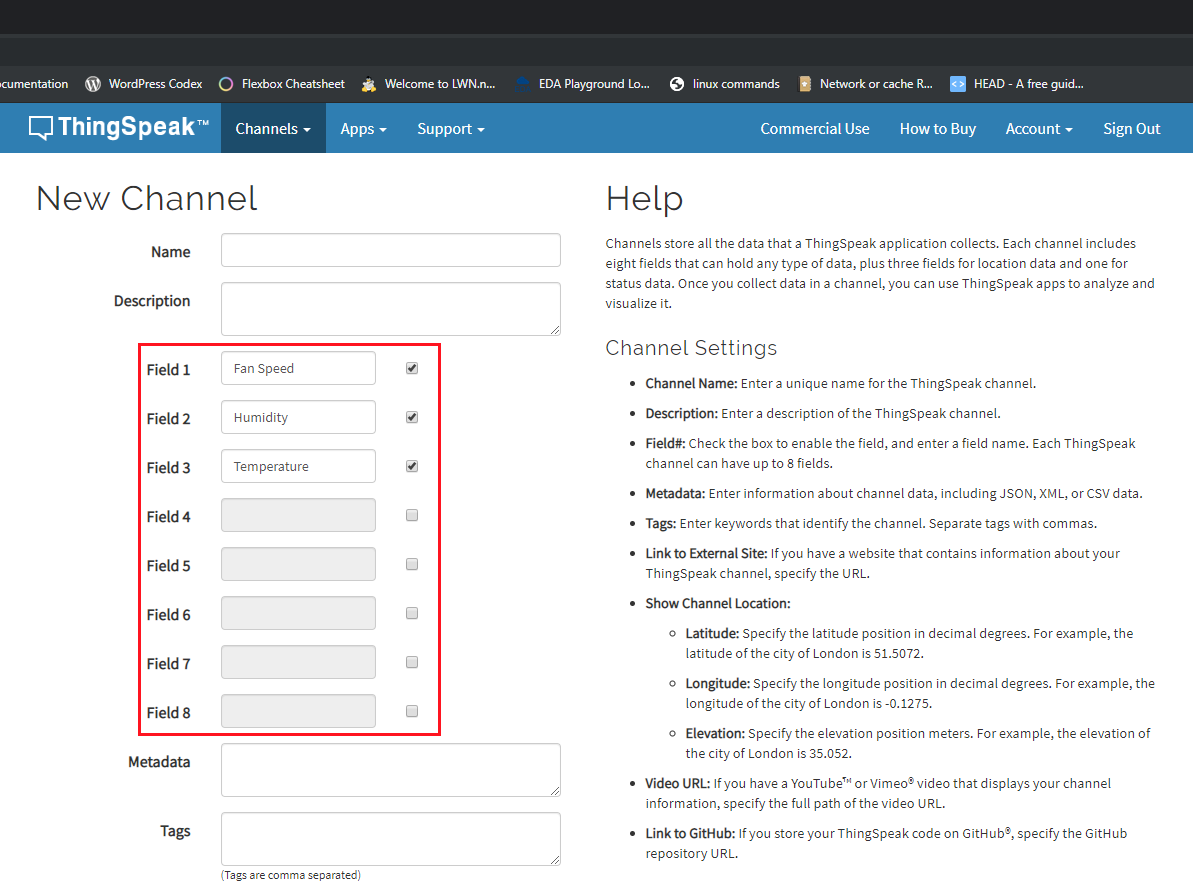The image size is (1193, 885).
Task: Click the channel Name input field
Action: point(391,250)
